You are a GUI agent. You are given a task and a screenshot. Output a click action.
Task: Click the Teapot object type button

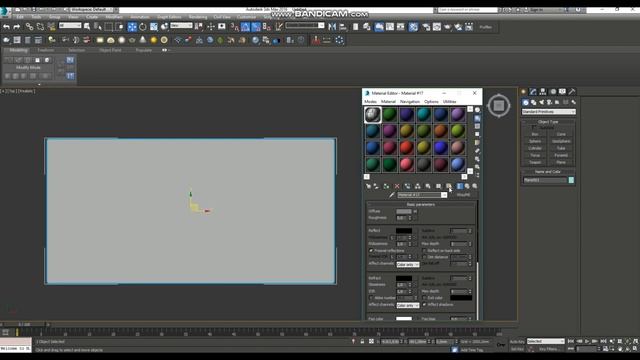point(535,162)
